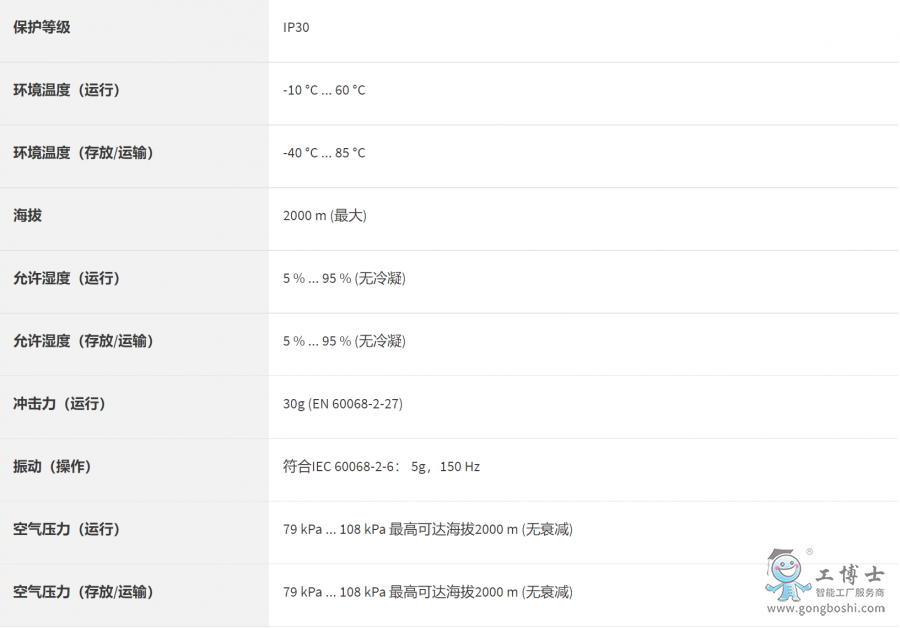This screenshot has width=900, height=628.
Task: Select the 冲击力（运行） row label
Action: click(x=59, y=404)
